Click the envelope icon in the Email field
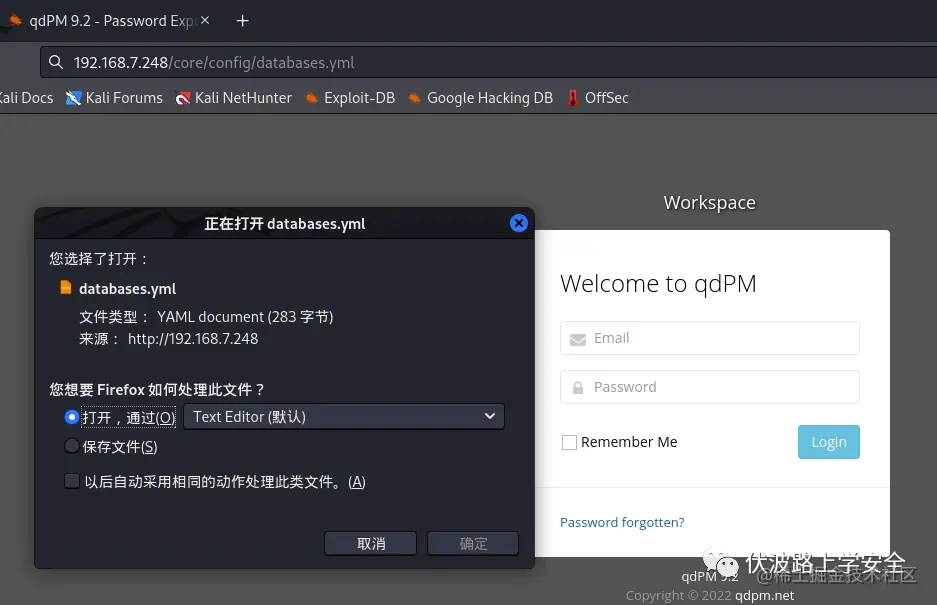Screen dimensions: 937x605 [578, 339]
